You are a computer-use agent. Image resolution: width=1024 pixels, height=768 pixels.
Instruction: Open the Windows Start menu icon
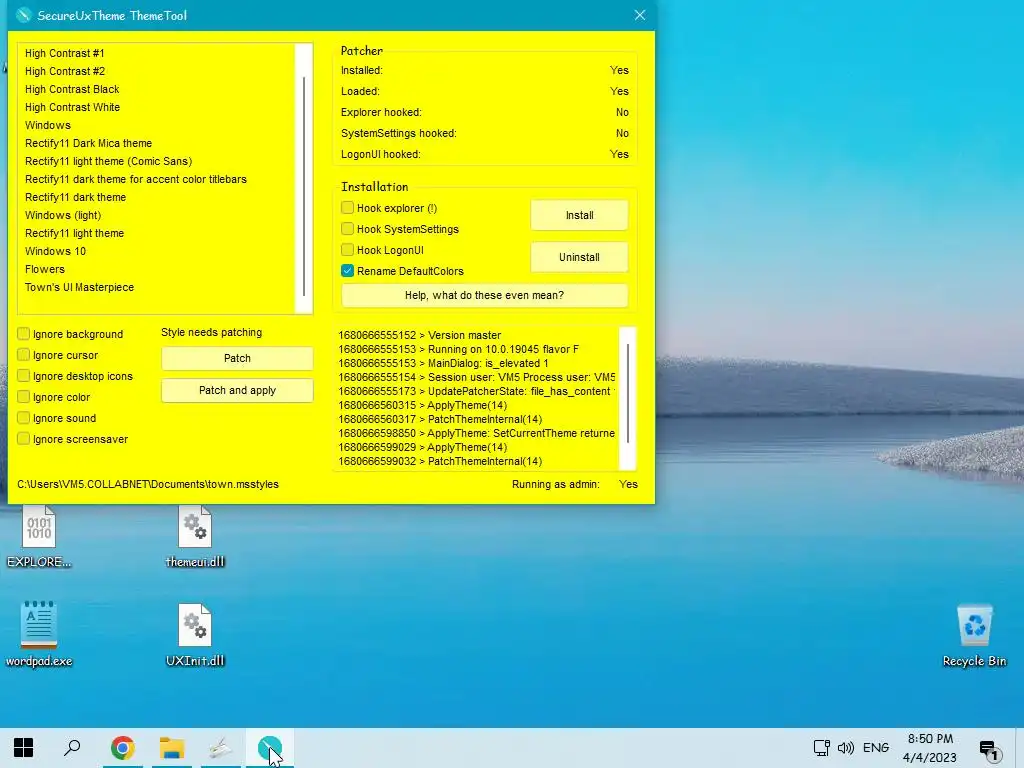pyautogui.click(x=24, y=748)
